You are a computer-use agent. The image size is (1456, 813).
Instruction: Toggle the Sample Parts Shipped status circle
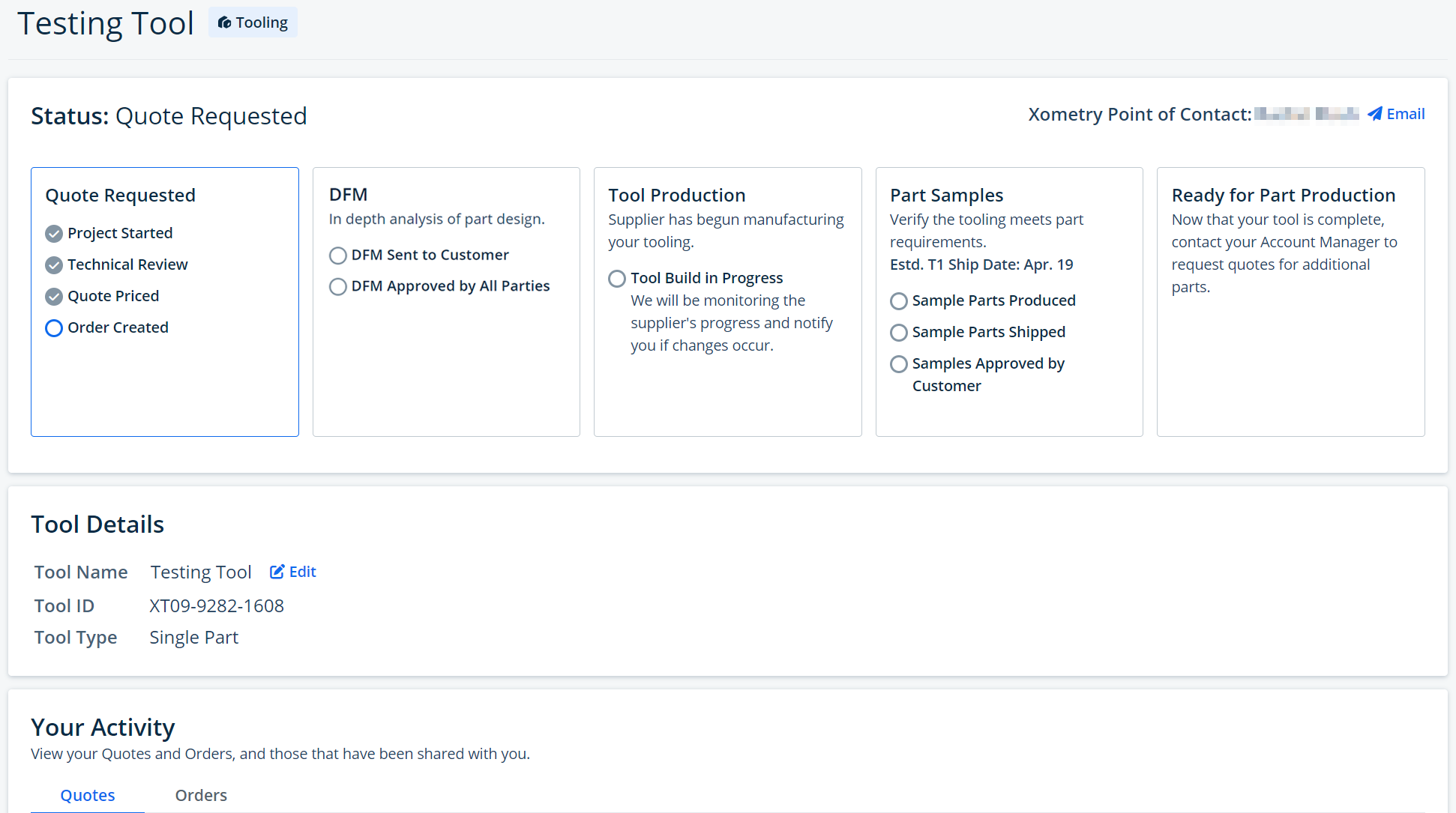[898, 333]
